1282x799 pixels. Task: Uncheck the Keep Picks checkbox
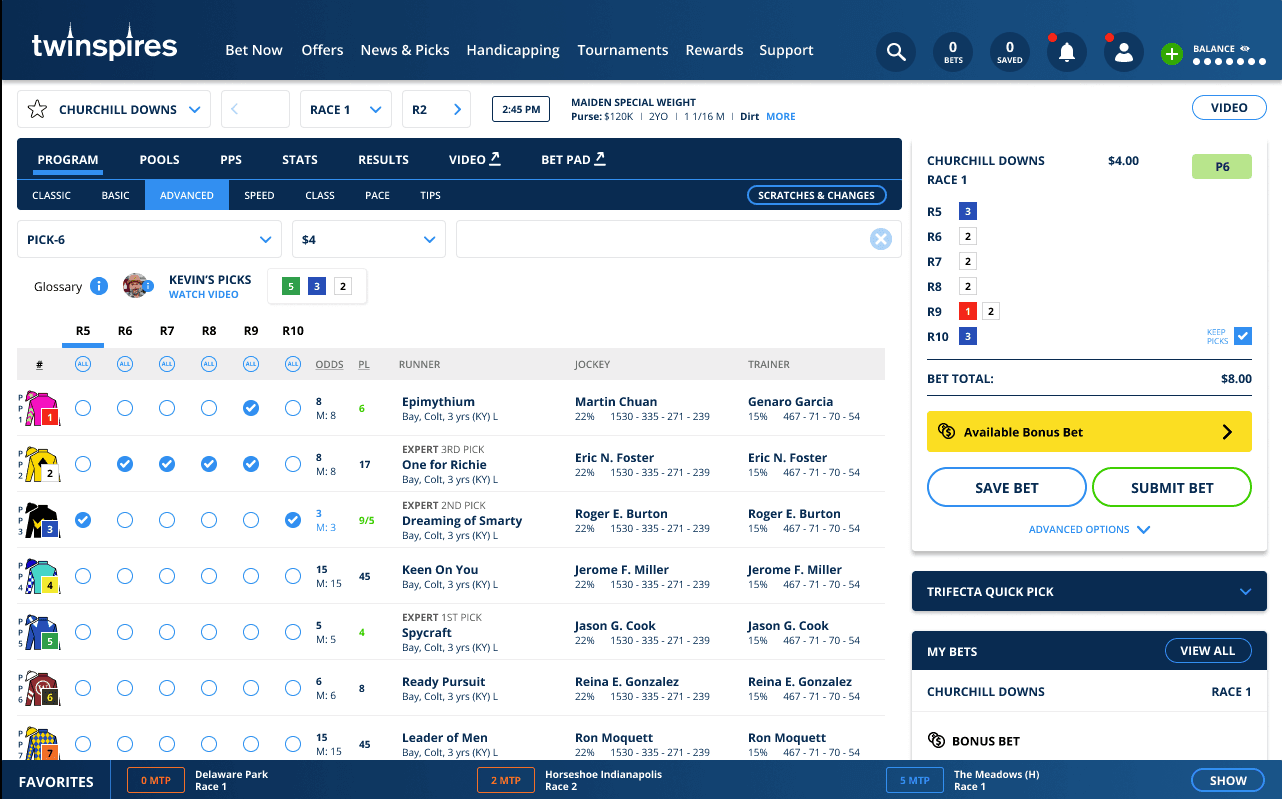coord(1243,336)
